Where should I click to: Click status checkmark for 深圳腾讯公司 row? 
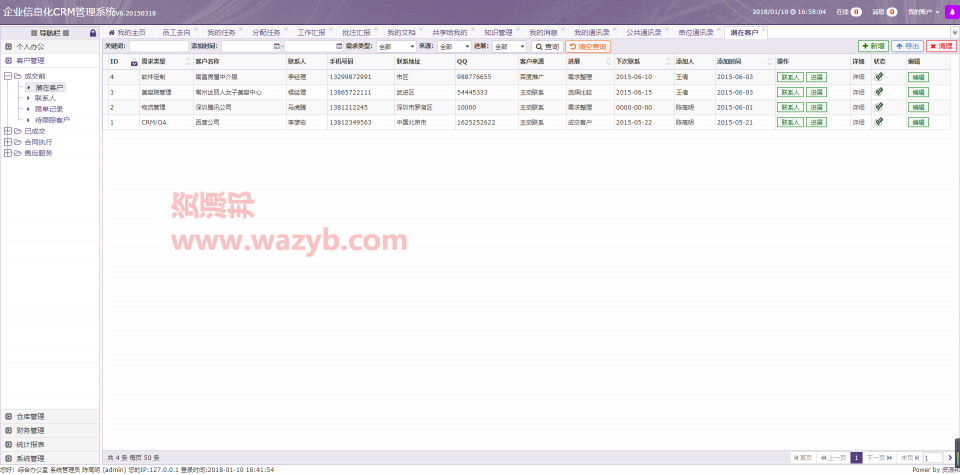coord(879,107)
